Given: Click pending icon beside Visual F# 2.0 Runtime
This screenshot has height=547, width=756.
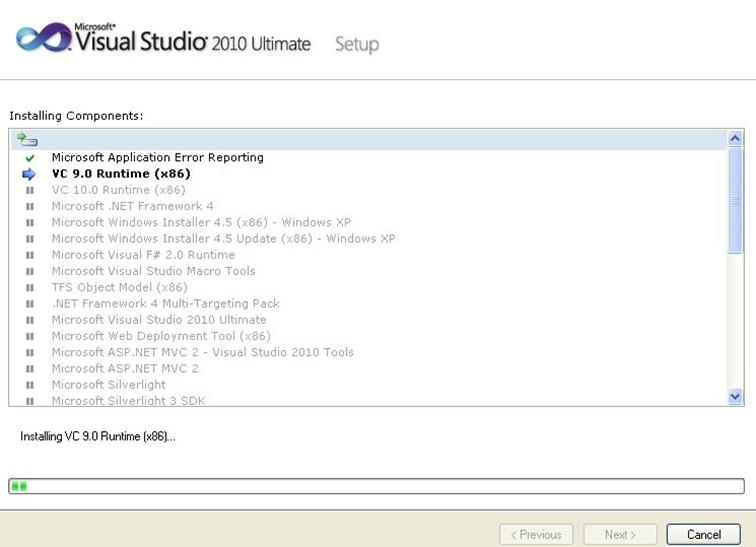Looking at the screenshot, I should (x=30, y=255).
